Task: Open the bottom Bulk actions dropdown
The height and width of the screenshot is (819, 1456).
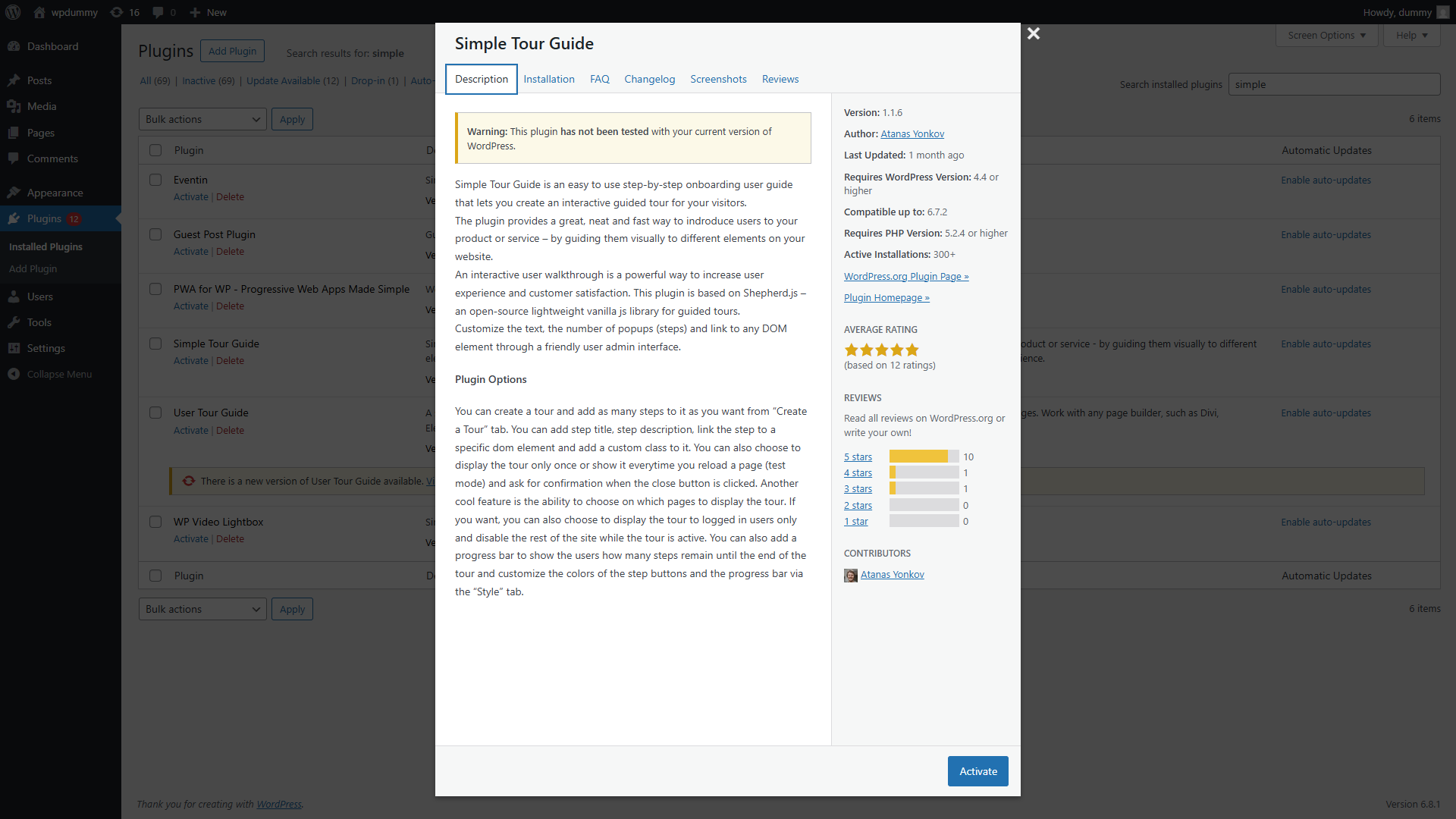Action: 202,609
